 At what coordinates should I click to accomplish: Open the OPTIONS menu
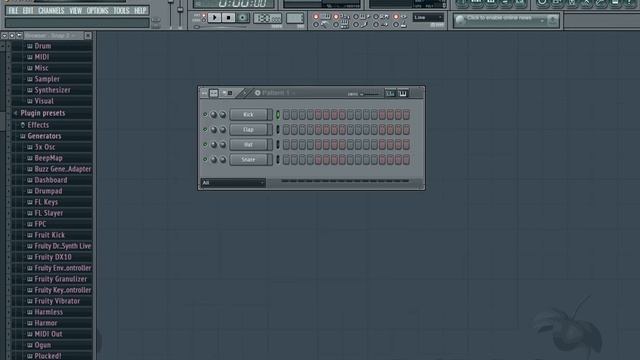97,11
